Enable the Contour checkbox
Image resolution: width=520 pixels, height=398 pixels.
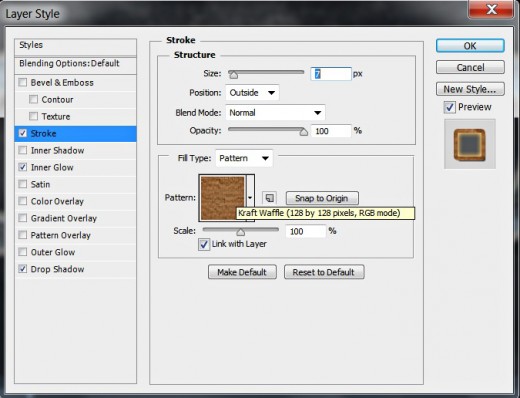[x=33, y=99]
